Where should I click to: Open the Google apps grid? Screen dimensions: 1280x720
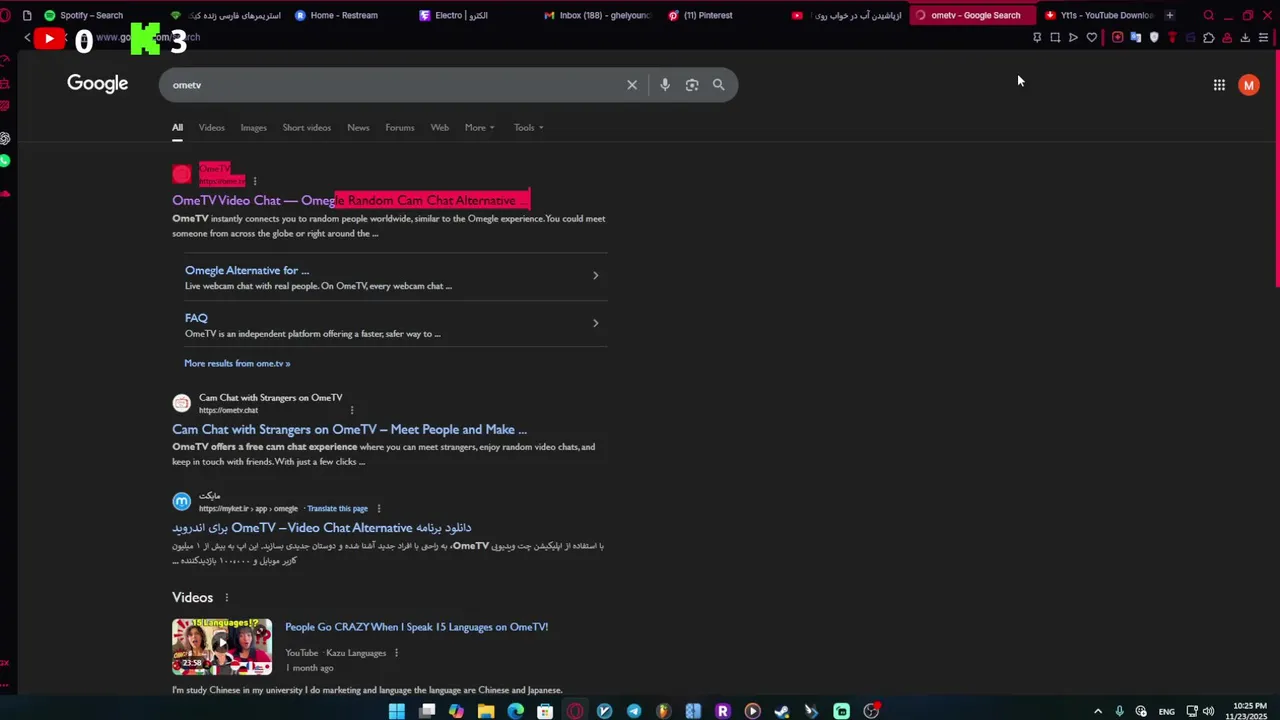coord(1219,85)
